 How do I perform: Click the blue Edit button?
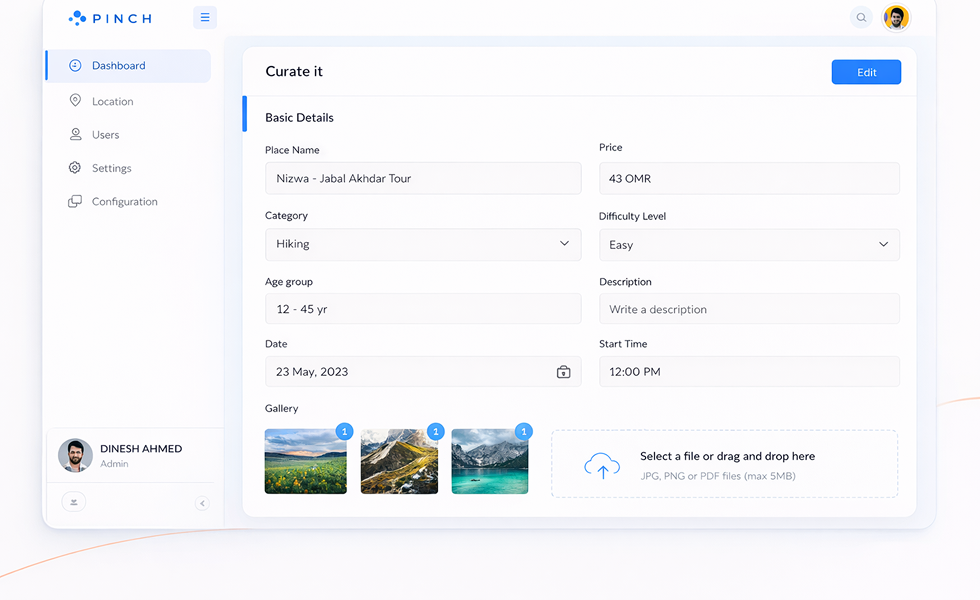866,72
